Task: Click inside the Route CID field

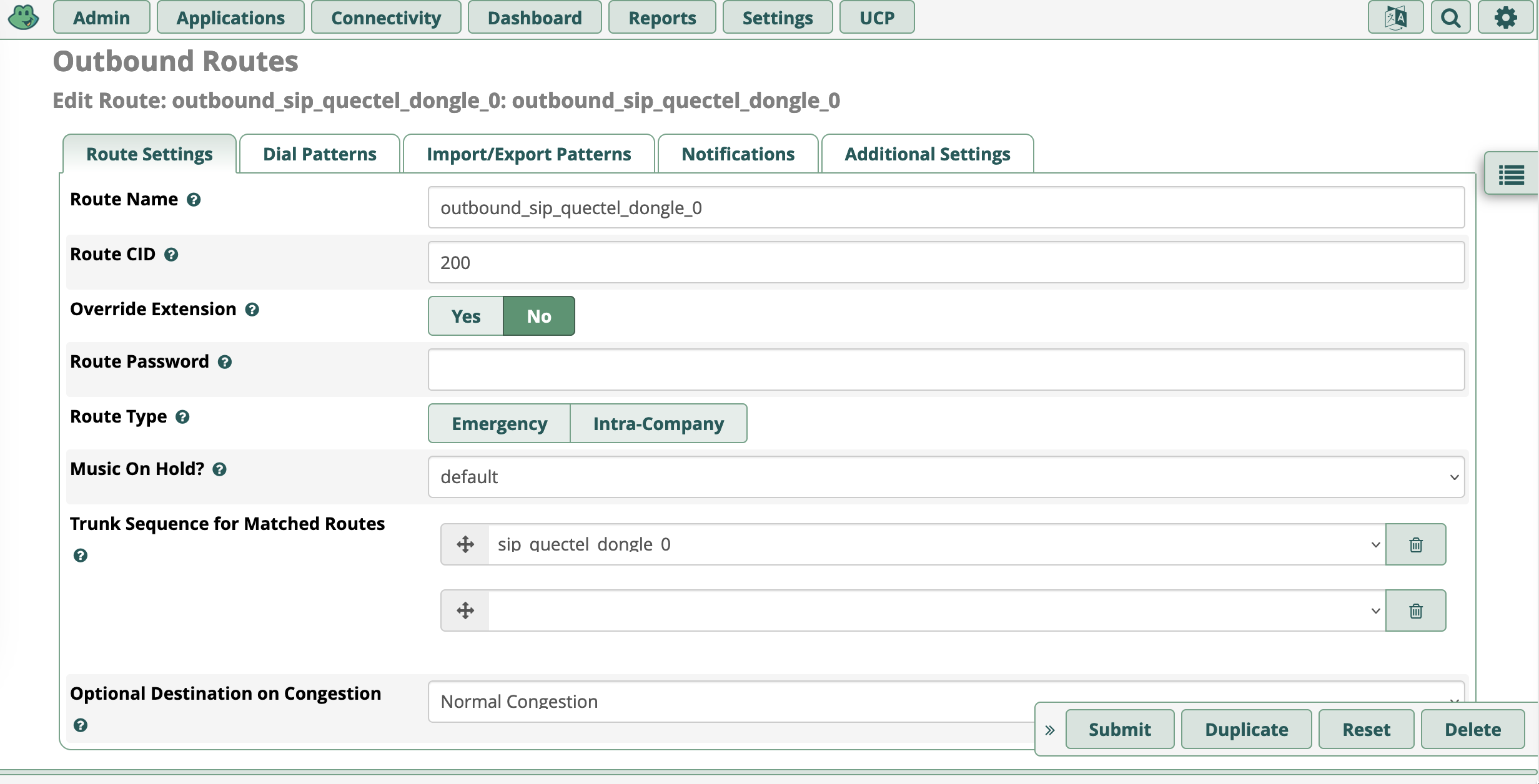Action: click(750, 262)
